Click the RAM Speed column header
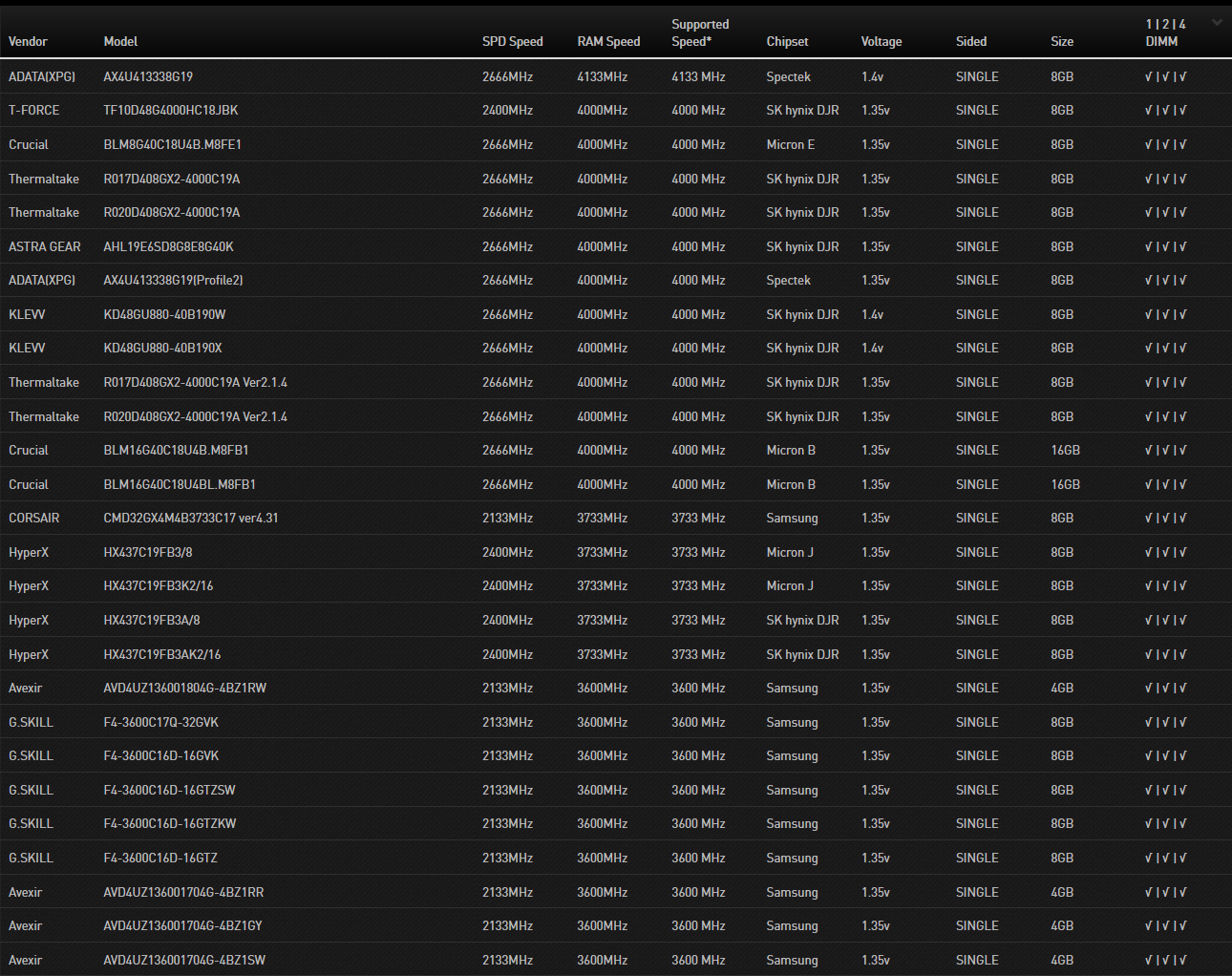This screenshot has height=976, width=1232. tap(608, 41)
